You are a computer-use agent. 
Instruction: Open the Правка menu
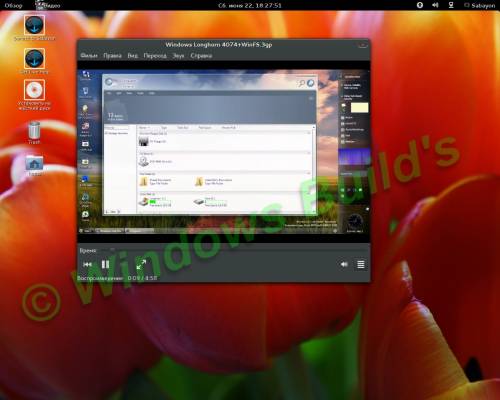112,55
